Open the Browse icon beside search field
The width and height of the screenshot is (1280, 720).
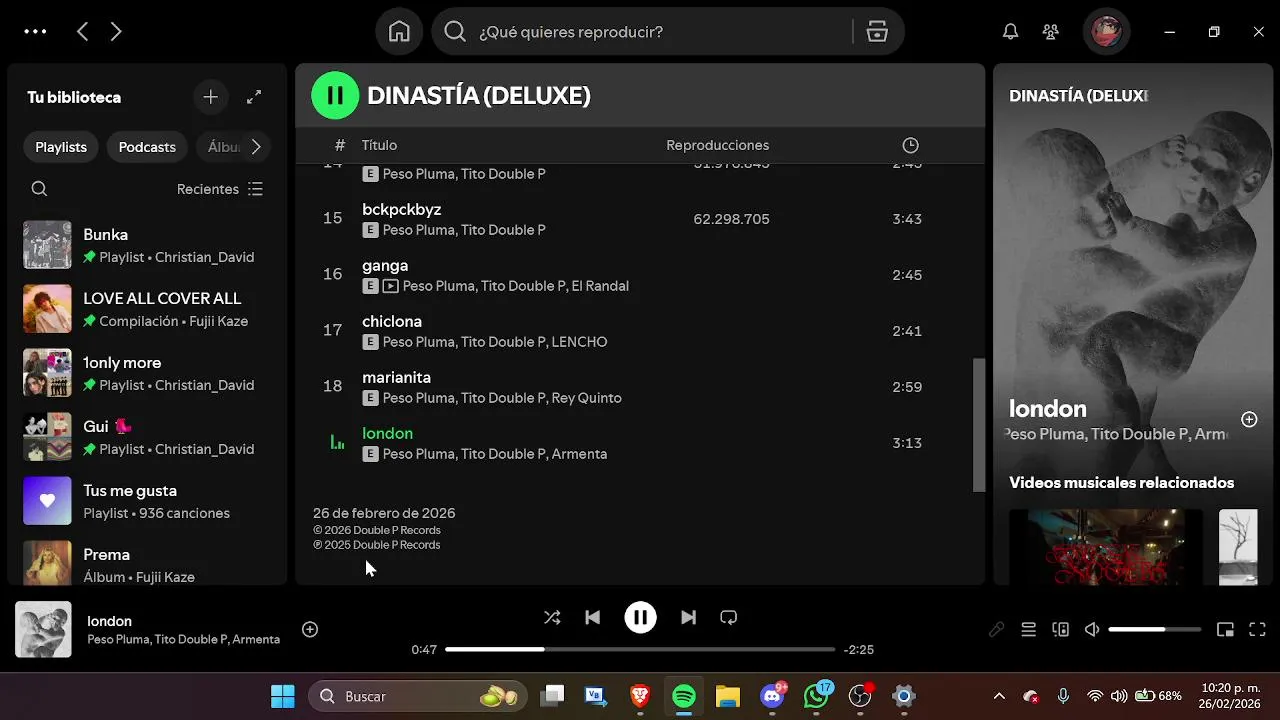pyautogui.click(x=877, y=32)
